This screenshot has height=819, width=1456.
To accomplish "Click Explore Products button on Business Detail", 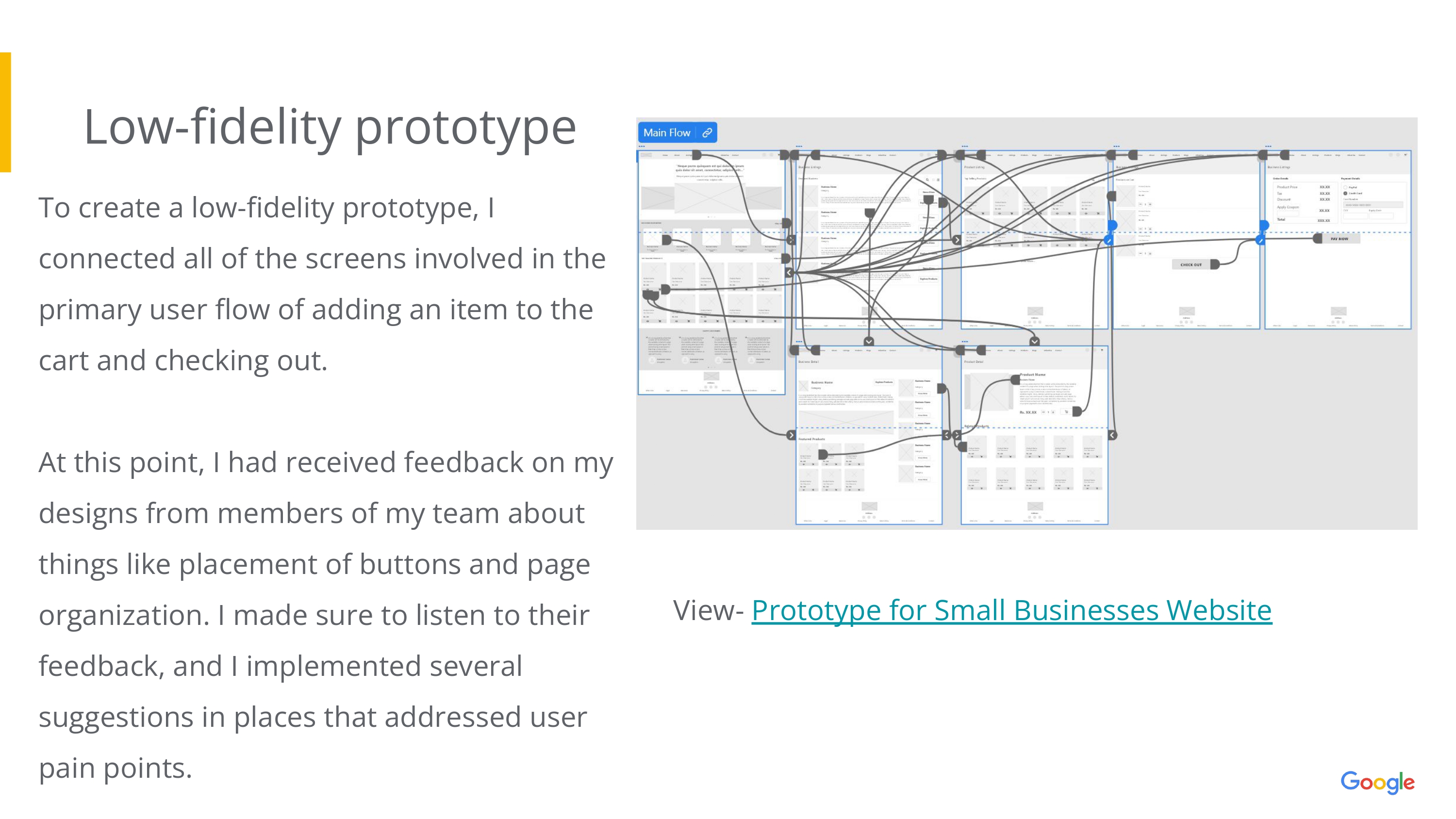I will 883,382.
